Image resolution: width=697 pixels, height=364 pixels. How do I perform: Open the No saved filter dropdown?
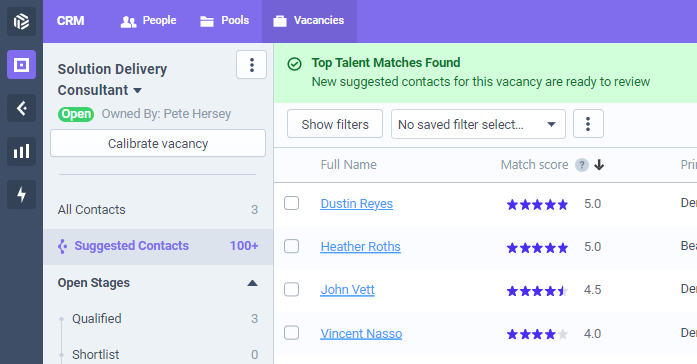tap(478, 124)
